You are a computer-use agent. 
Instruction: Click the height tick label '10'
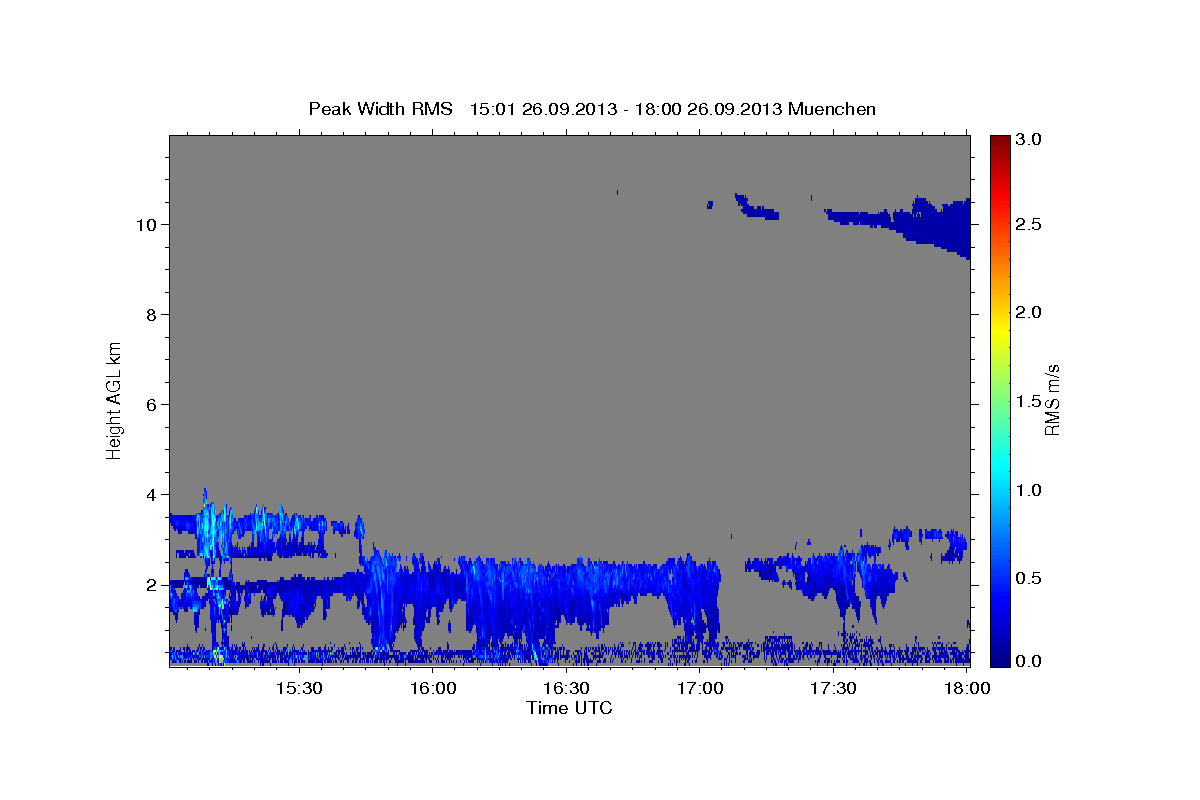[148, 225]
